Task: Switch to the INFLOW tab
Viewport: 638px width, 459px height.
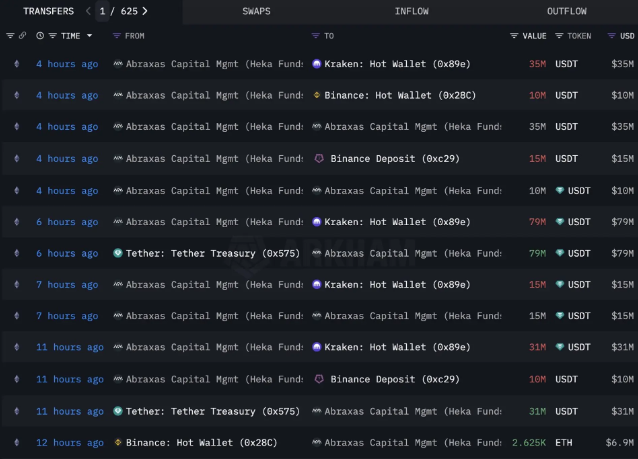Action: (411, 11)
